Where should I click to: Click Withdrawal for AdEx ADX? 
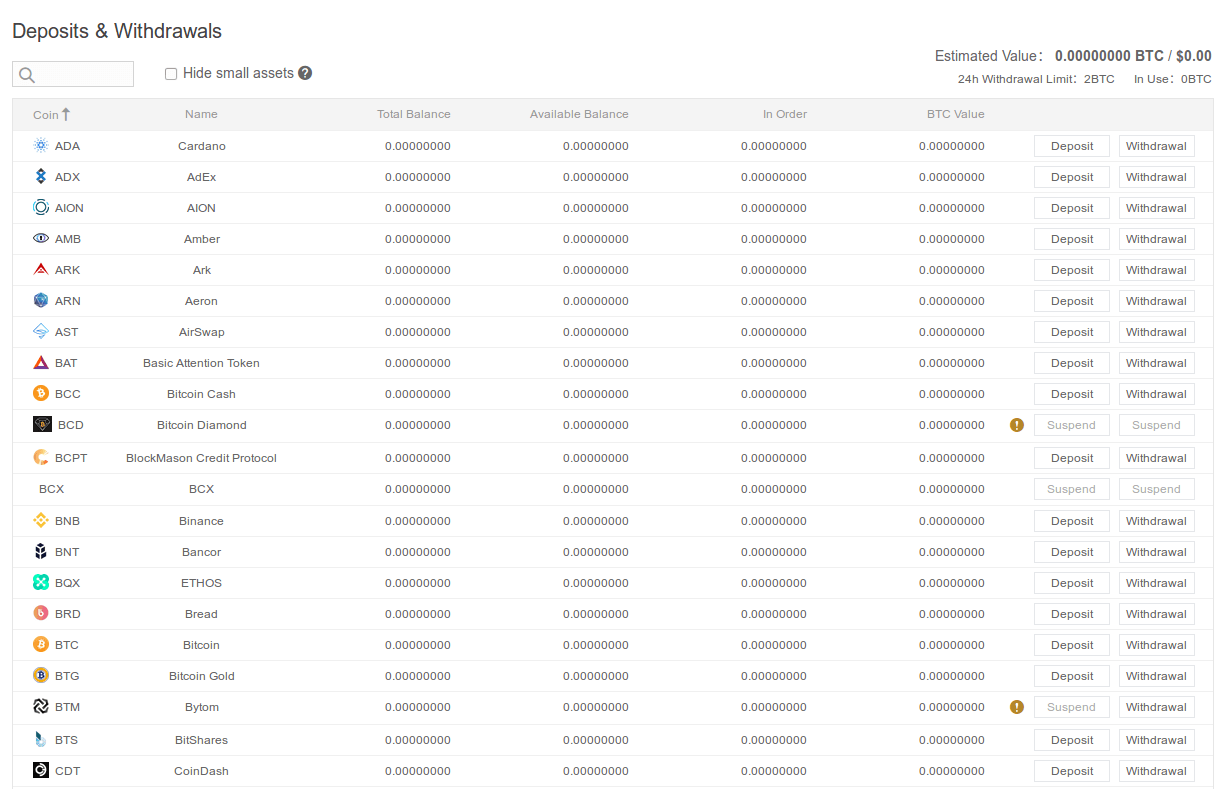(x=1156, y=177)
